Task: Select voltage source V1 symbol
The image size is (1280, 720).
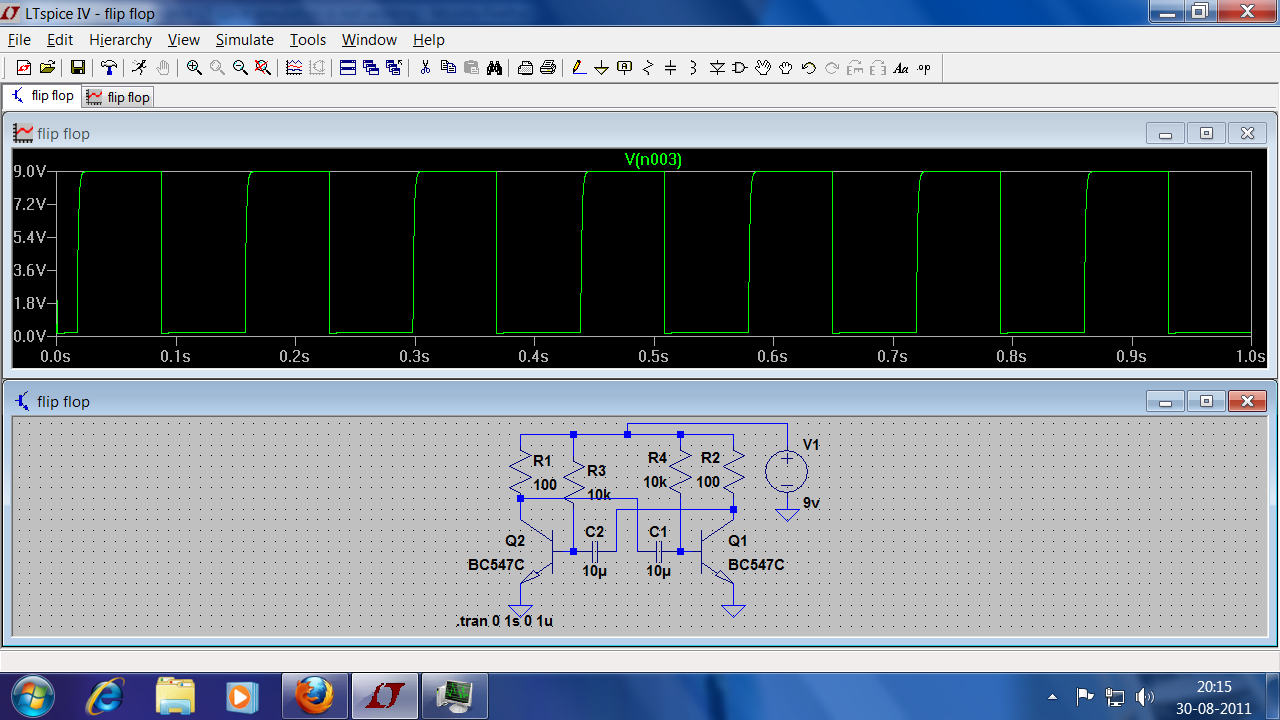Action: [x=787, y=471]
